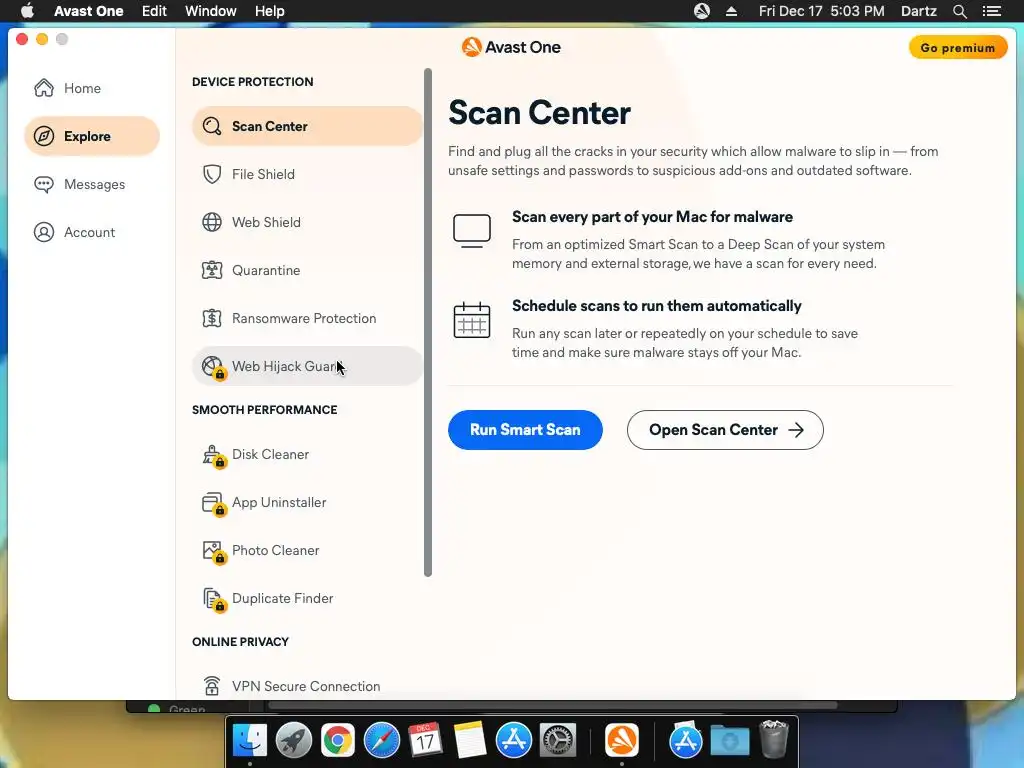1024x768 pixels.
Task: Click the Quarantine biohazard icon
Action: pos(212,270)
